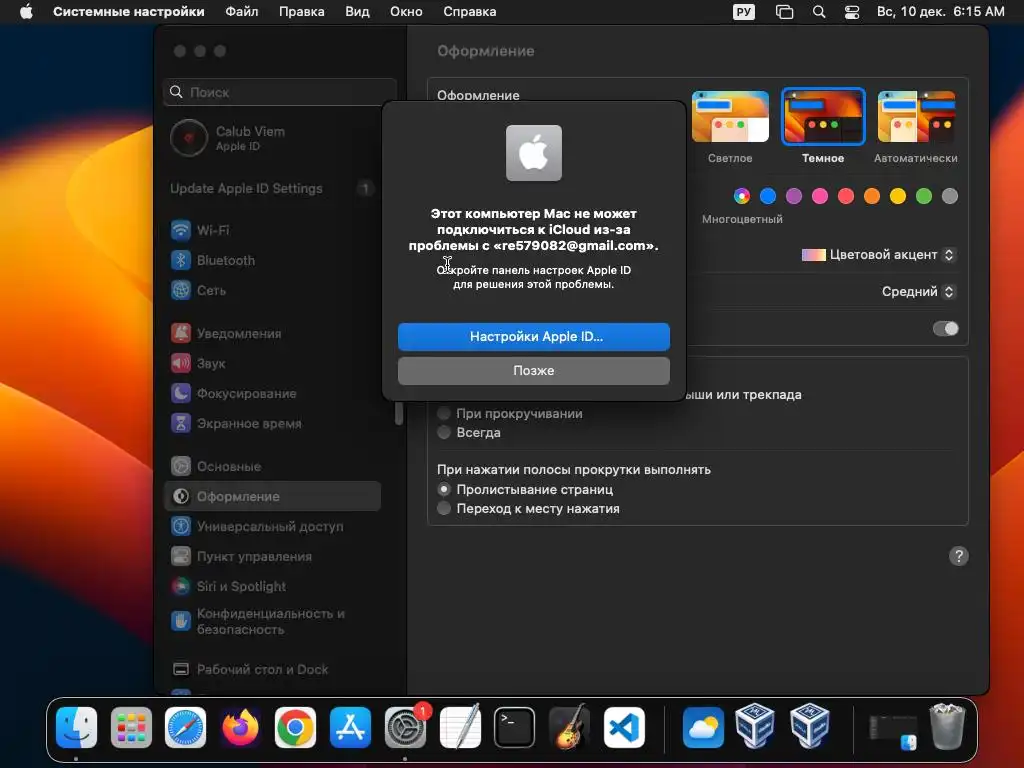Choose the pink accent color
This screenshot has height=768, width=1024.
[x=820, y=196]
